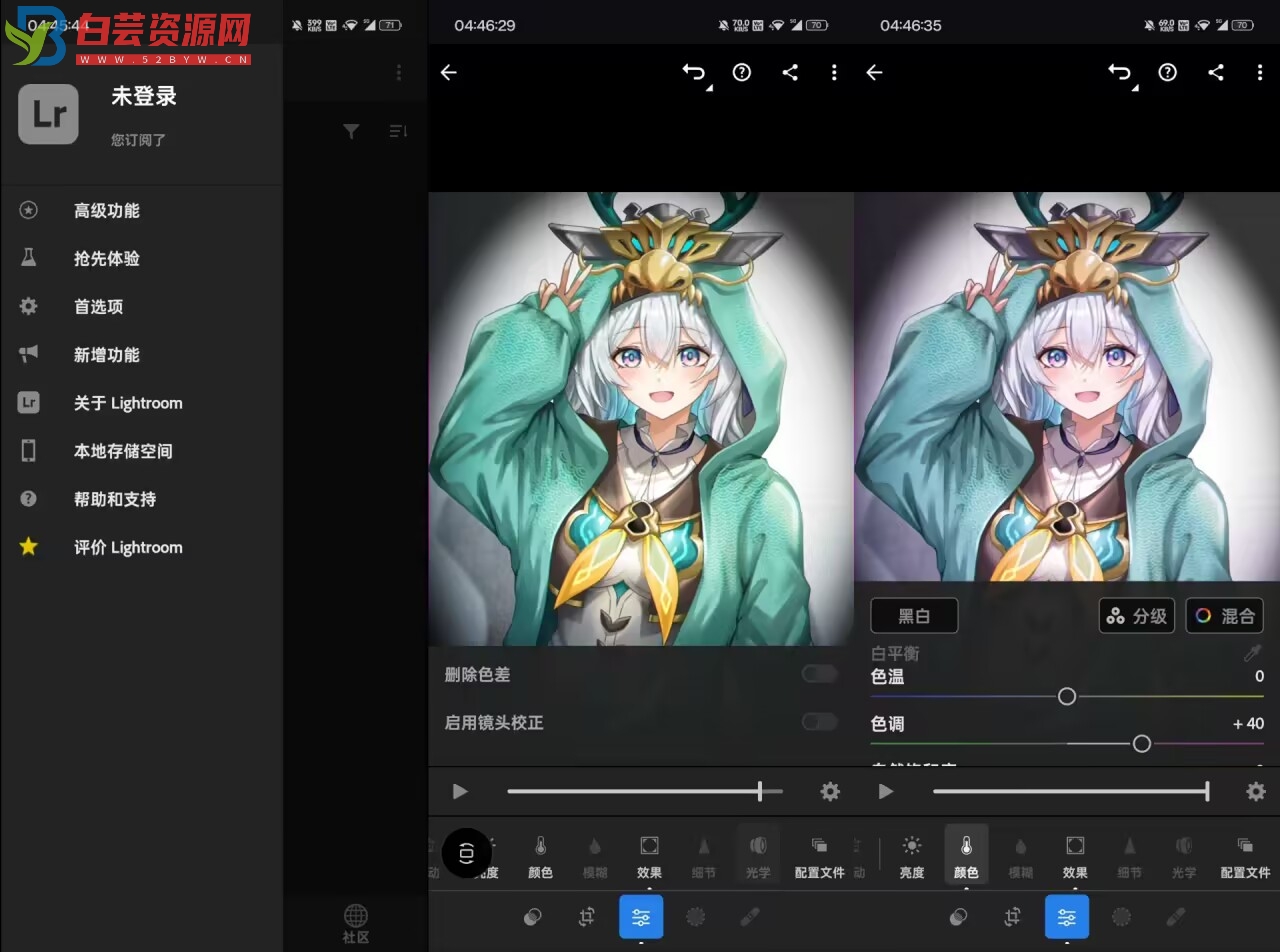Open the 分级 color grading button
1280x952 pixels.
coord(1137,616)
